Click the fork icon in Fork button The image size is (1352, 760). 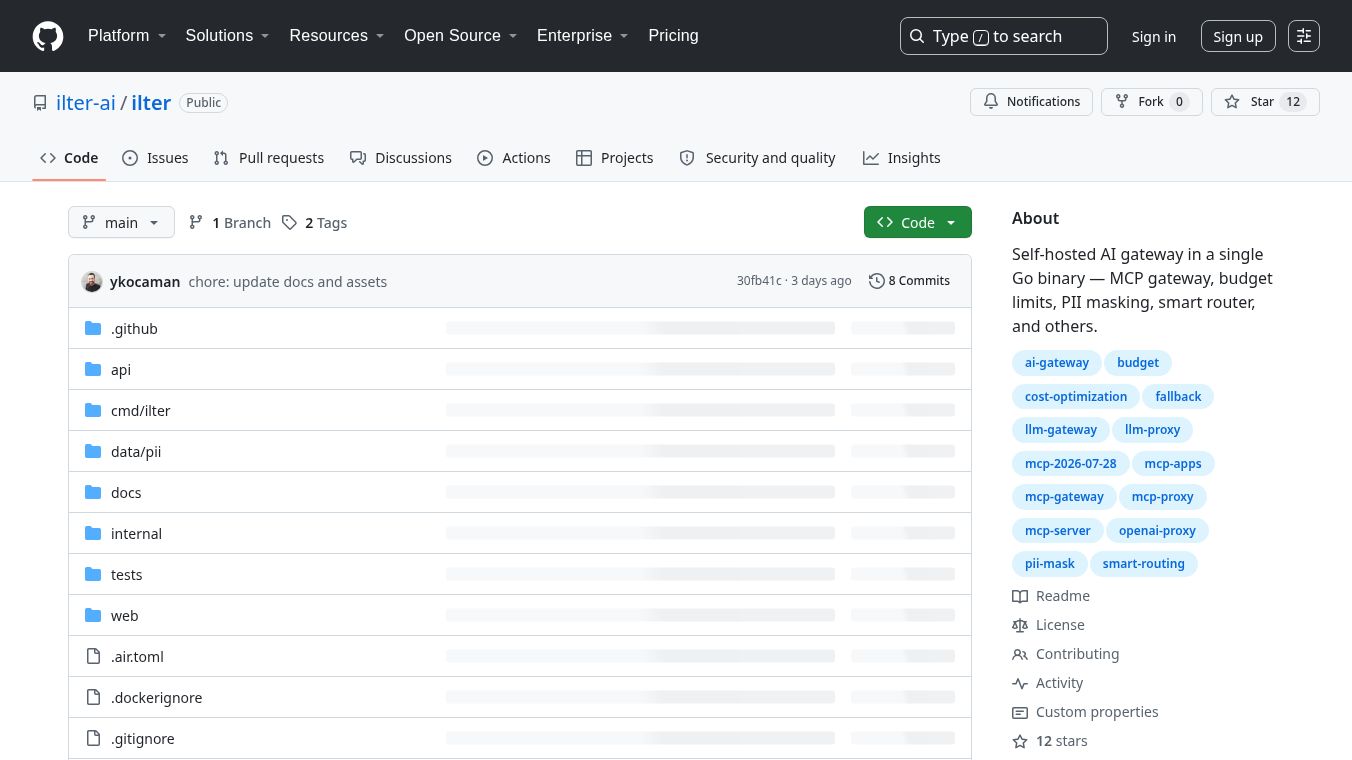click(x=1122, y=102)
